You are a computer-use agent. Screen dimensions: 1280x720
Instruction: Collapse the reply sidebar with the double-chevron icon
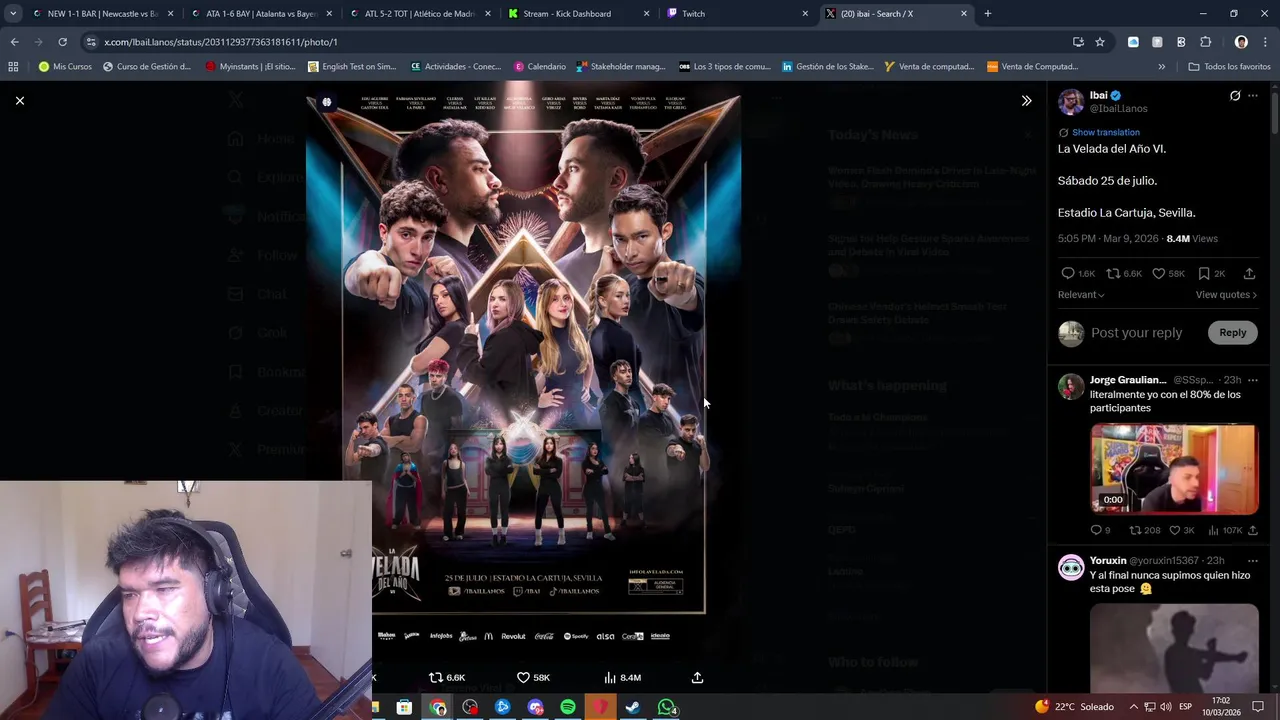coord(1026,101)
